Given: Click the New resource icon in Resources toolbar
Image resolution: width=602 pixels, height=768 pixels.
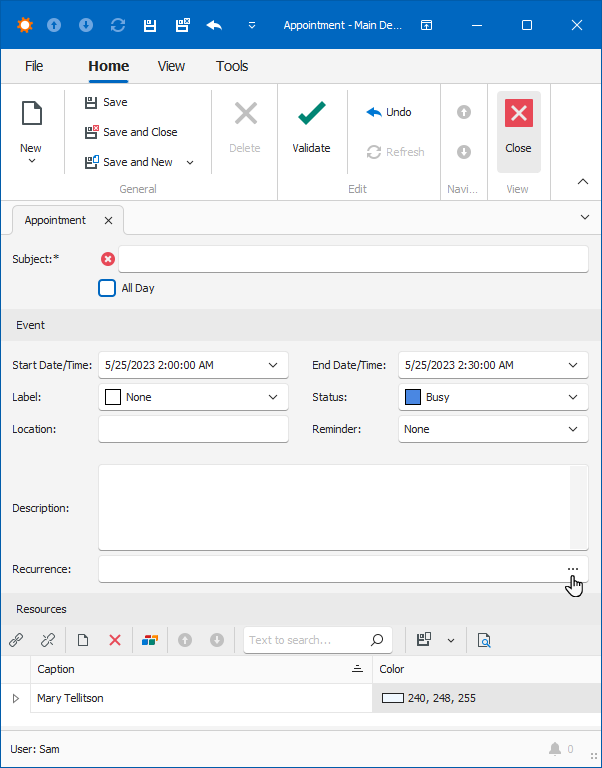Looking at the screenshot, I should 83,640.
